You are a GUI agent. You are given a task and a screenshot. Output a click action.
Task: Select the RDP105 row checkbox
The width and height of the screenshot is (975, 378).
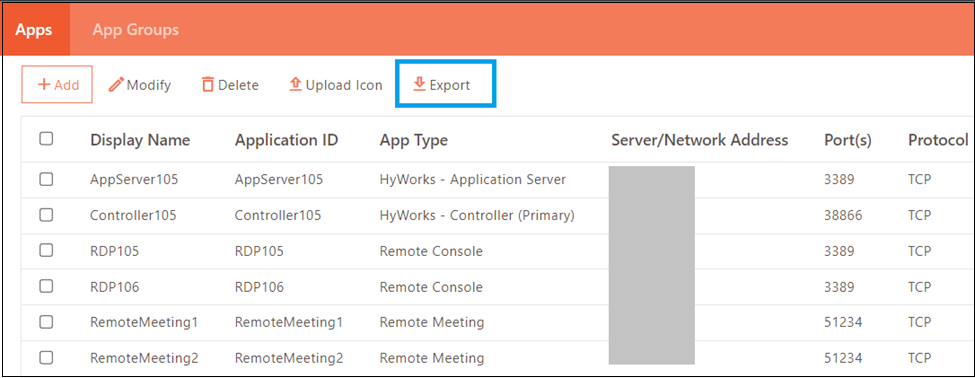[x=46, y=251]
